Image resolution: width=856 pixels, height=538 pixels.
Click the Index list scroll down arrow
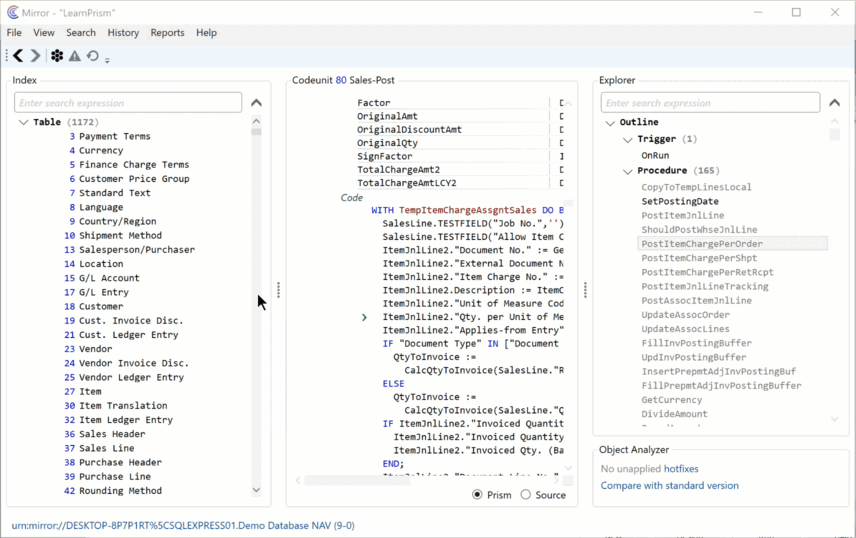click(256, 490)
